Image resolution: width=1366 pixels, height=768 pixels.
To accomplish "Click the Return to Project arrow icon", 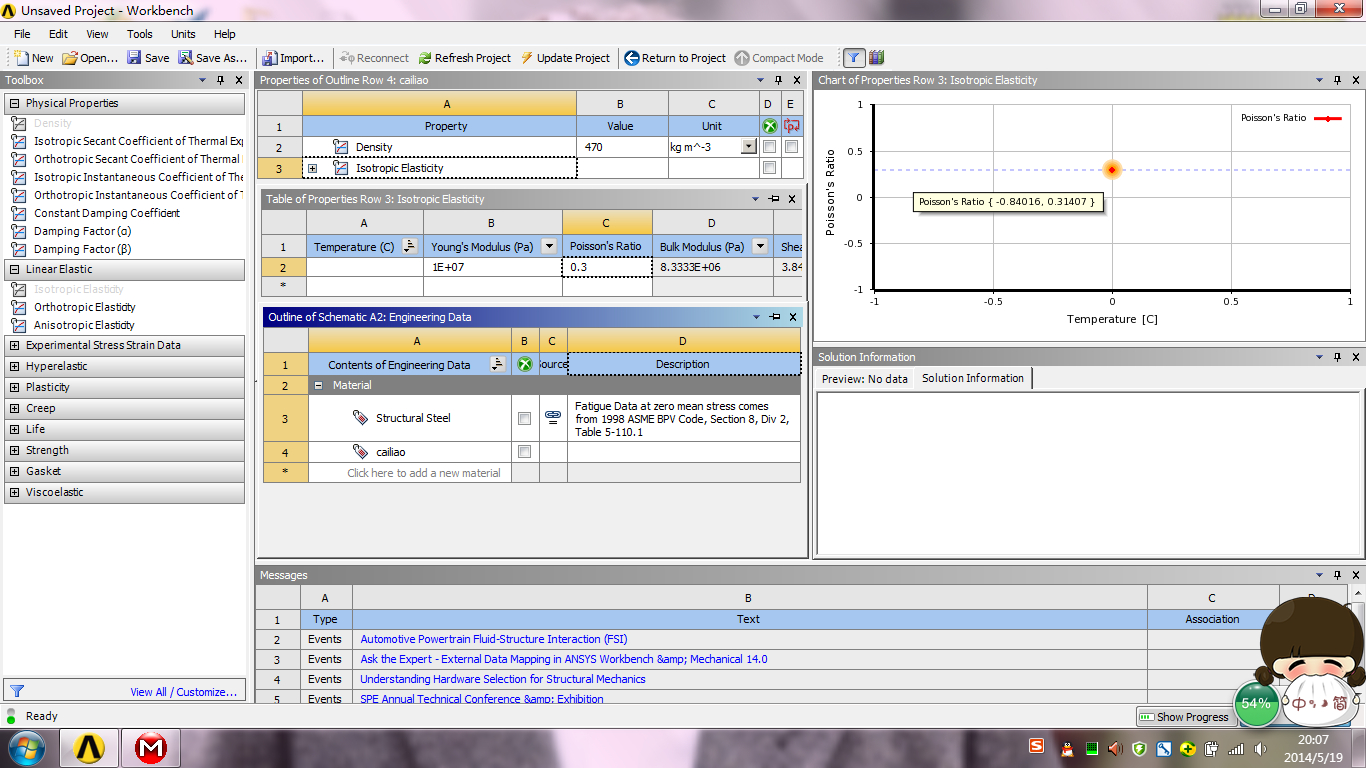I will (x=631, y=58).
